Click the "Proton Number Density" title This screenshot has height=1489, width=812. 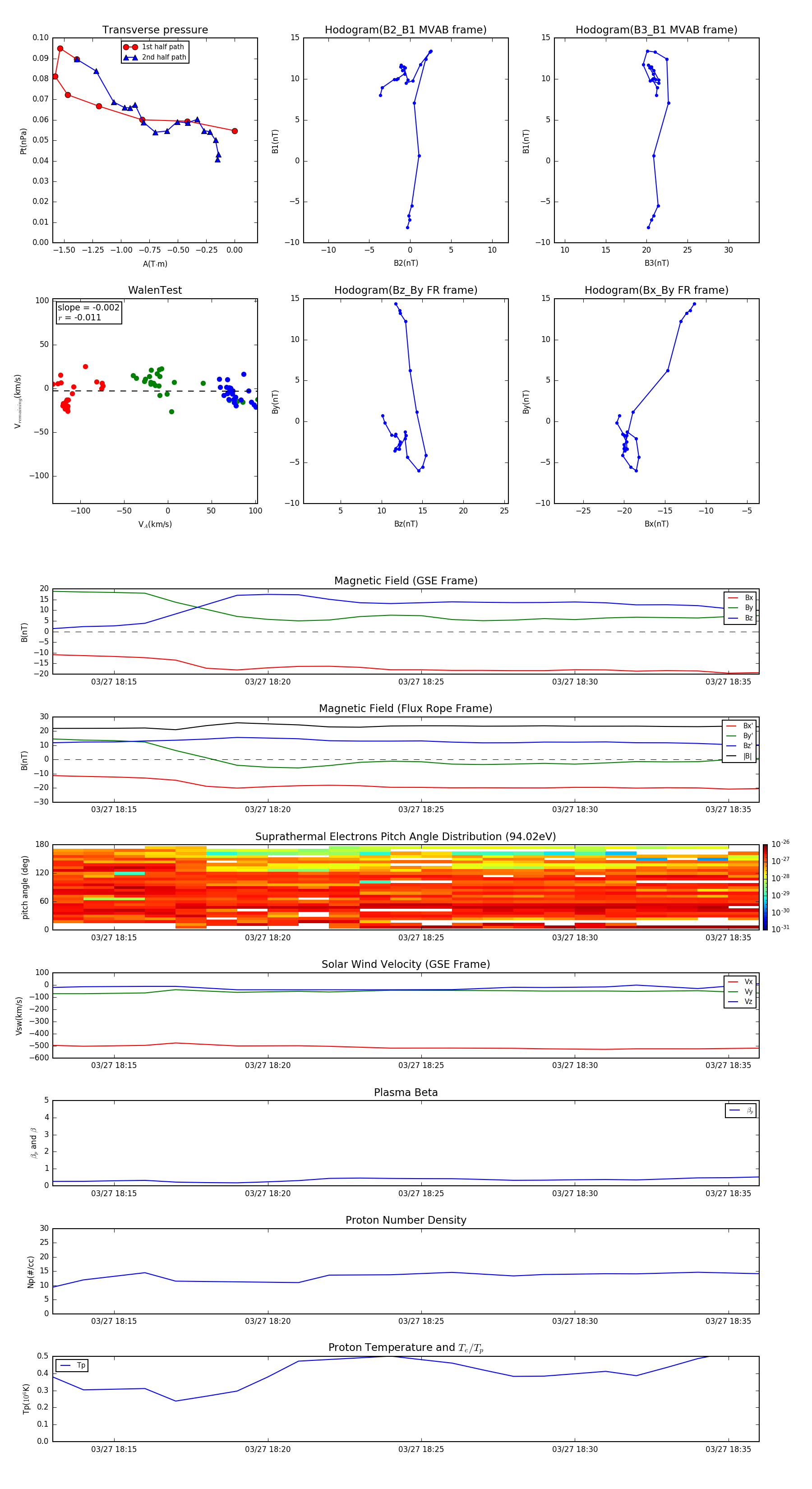click(x=406, y=1220)
